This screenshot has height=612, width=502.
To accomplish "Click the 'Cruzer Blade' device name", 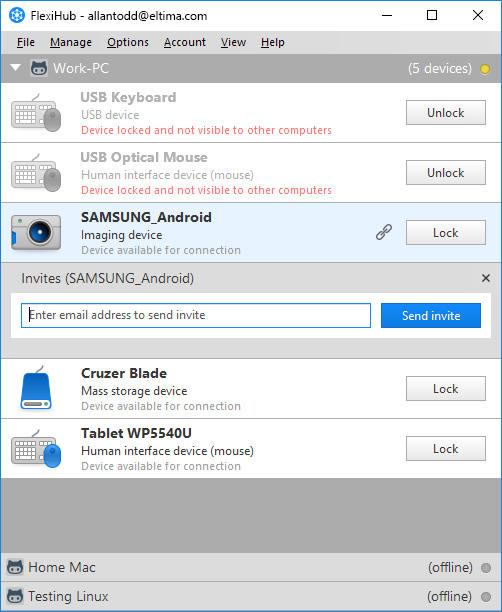I will 124,373.
